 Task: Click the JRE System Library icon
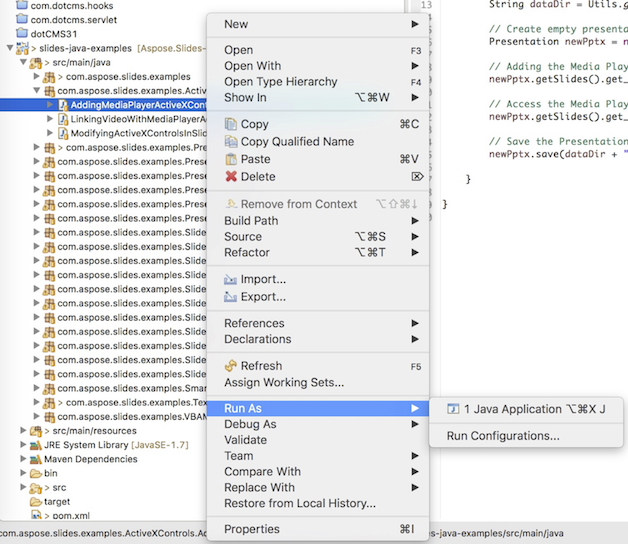36,445
